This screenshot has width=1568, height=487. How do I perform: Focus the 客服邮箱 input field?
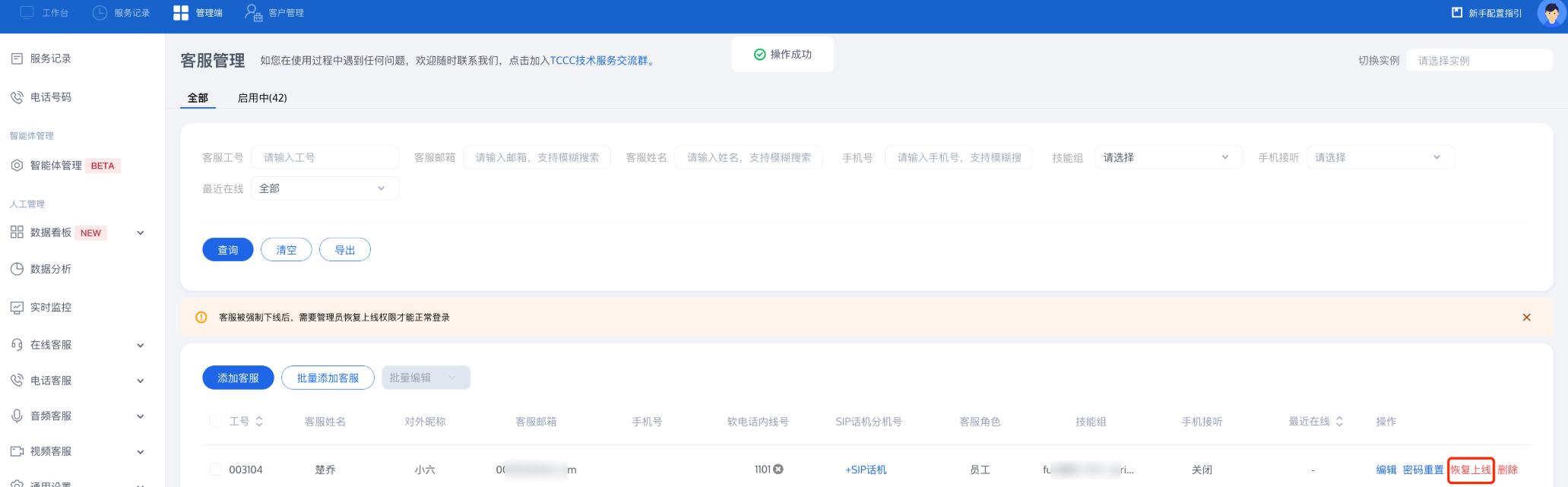click(537, 157)
